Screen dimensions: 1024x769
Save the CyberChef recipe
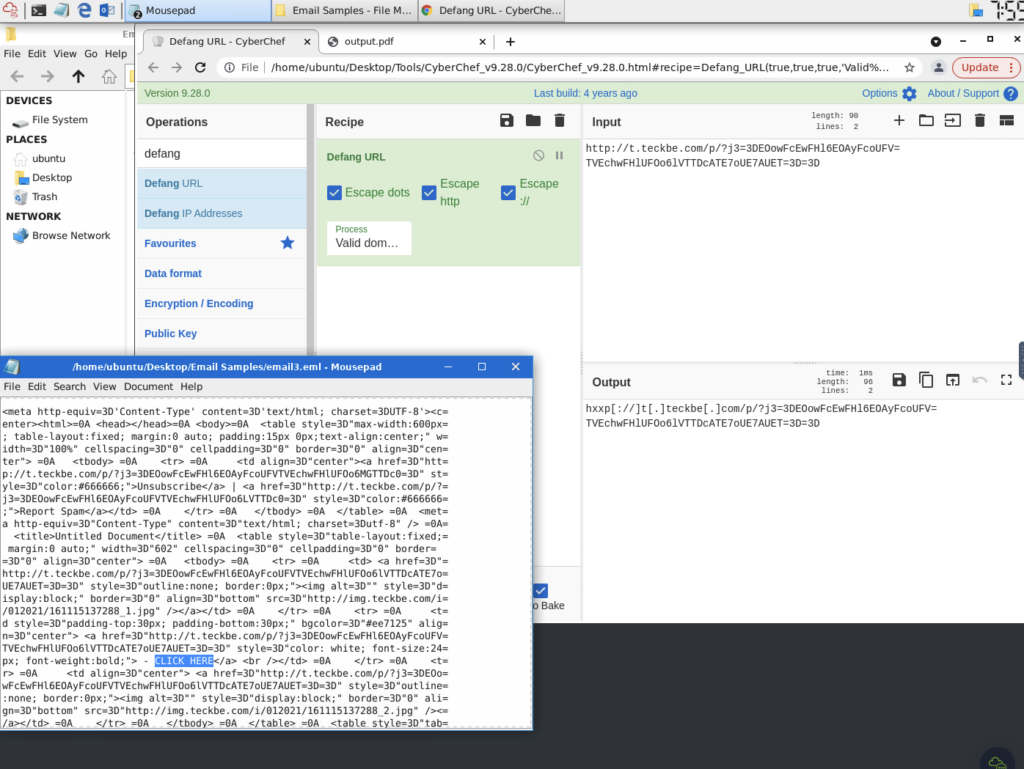(x=506, y=121)
